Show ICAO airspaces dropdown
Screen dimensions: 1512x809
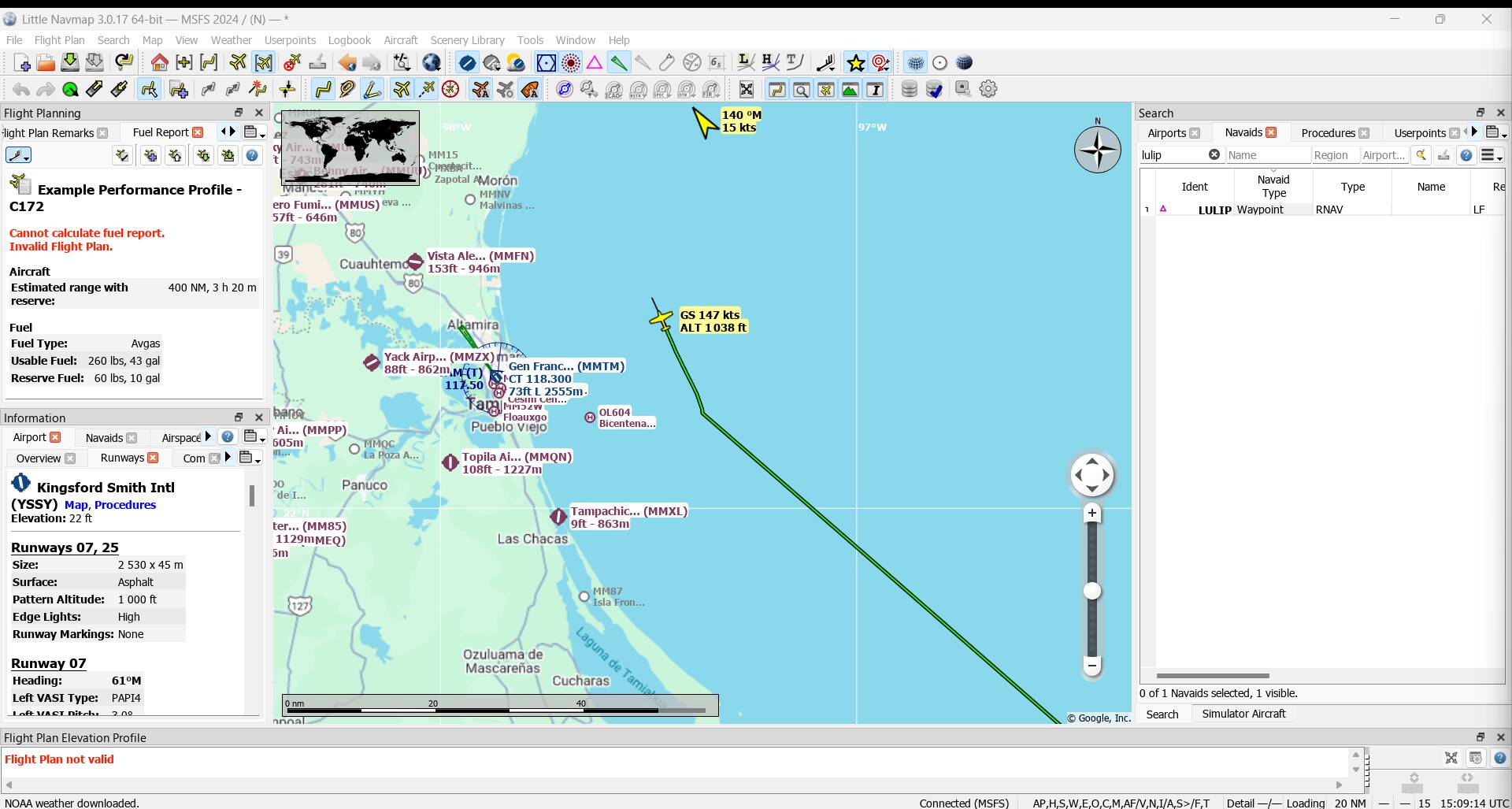(613, 90)
